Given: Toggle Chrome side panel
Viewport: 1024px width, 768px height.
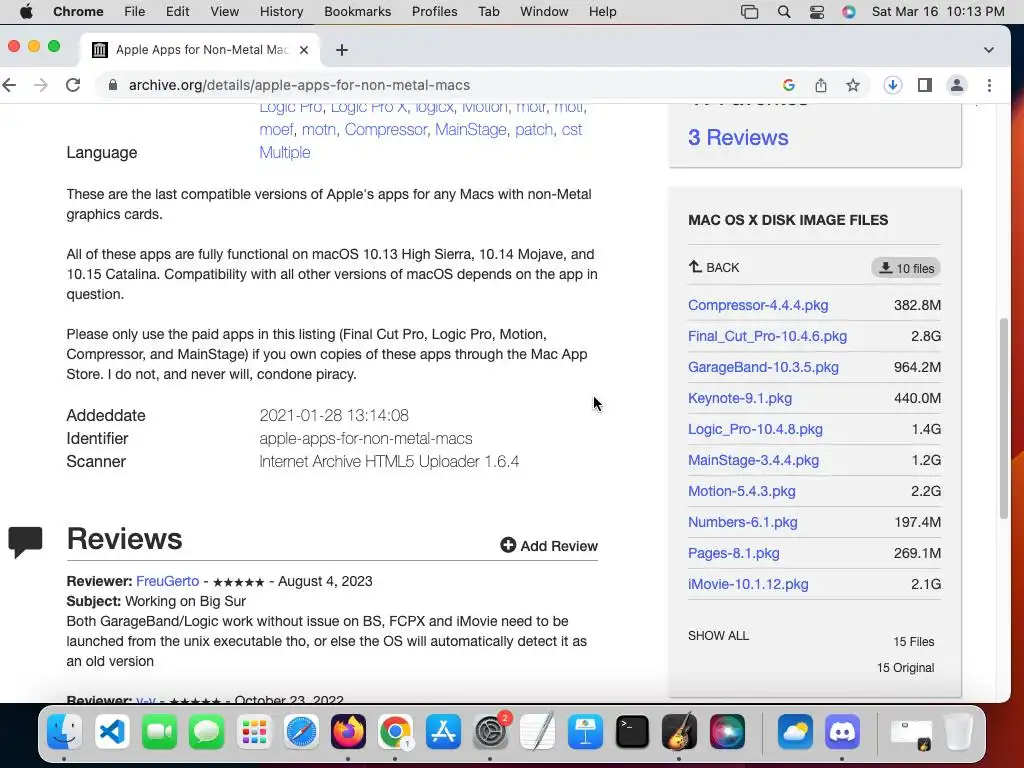Looking at the screenshot, I should coord(925,85).
